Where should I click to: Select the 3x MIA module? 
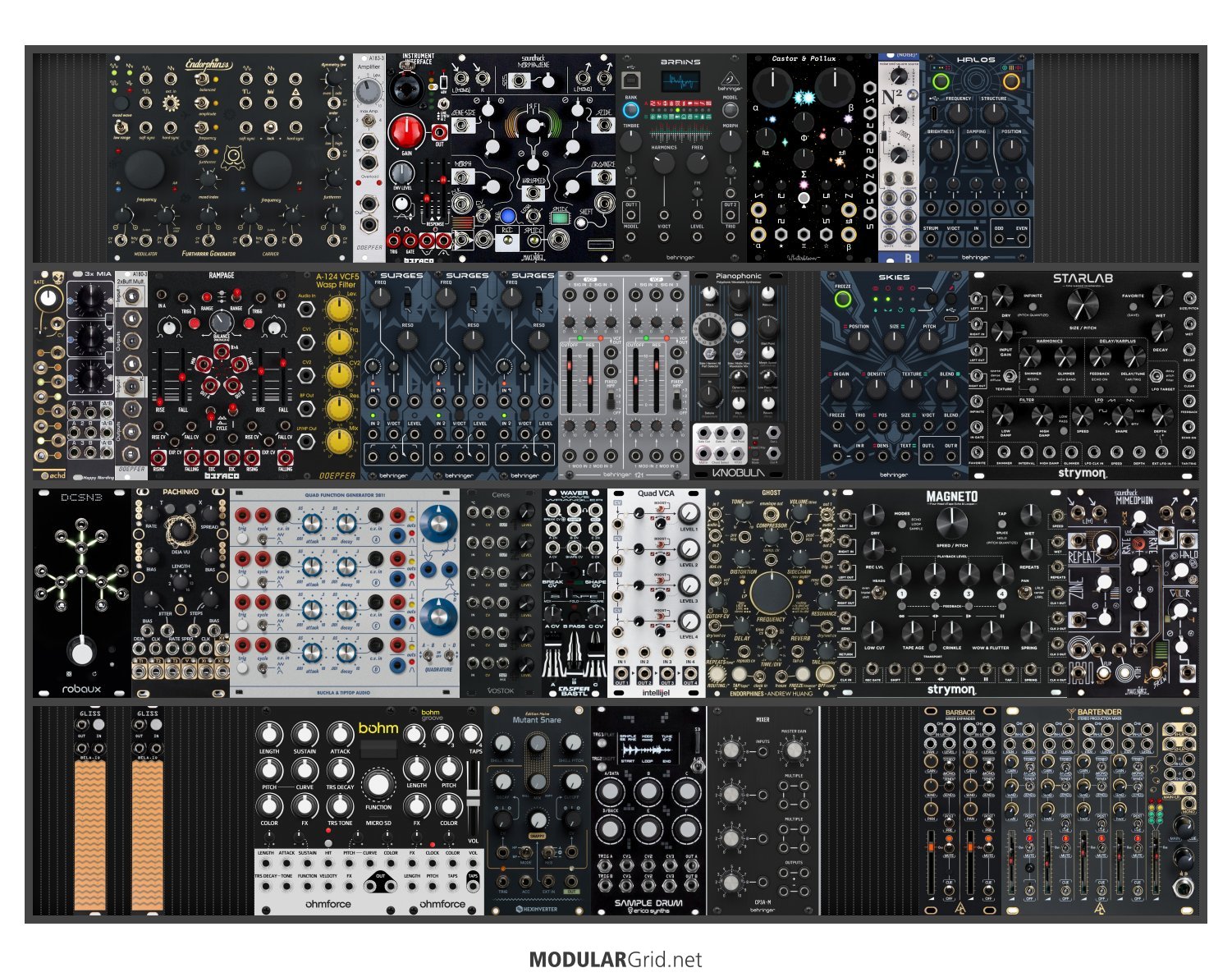pos(90,375)
